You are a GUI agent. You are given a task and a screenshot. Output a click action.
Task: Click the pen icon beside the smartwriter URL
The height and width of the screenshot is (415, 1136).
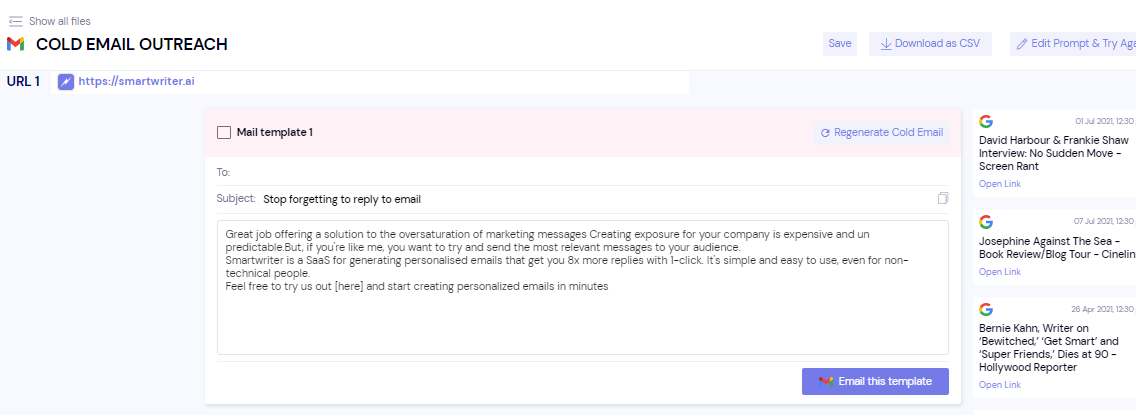click(x=66, y=82)
